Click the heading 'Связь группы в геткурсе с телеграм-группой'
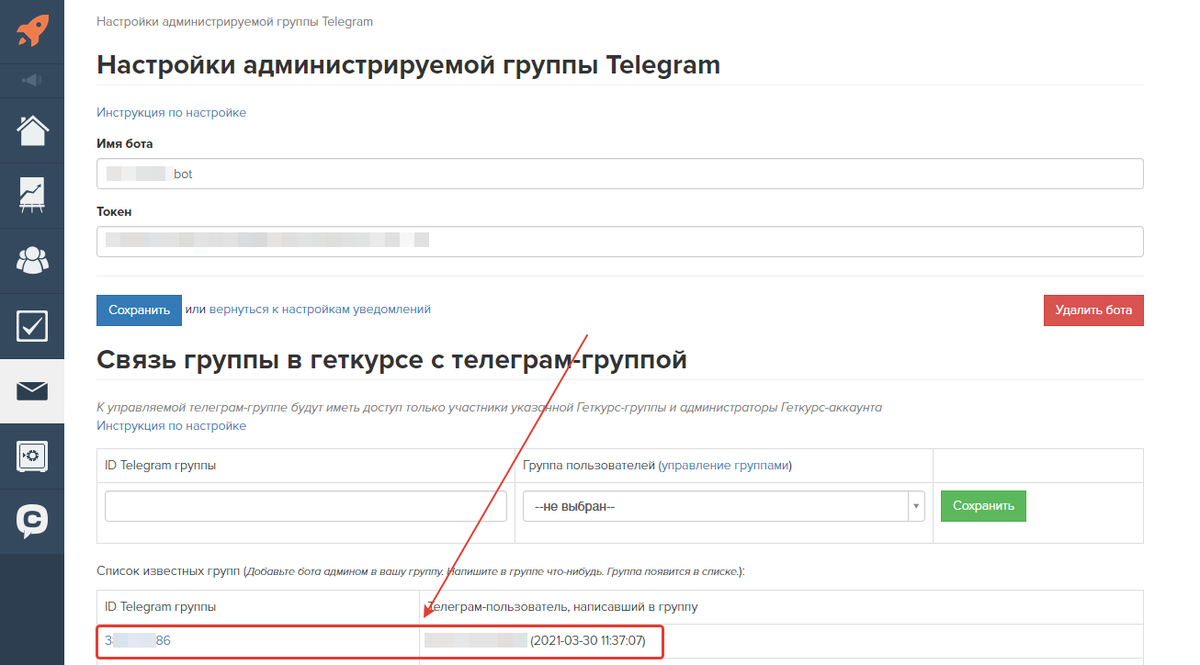 click(392, 360)
